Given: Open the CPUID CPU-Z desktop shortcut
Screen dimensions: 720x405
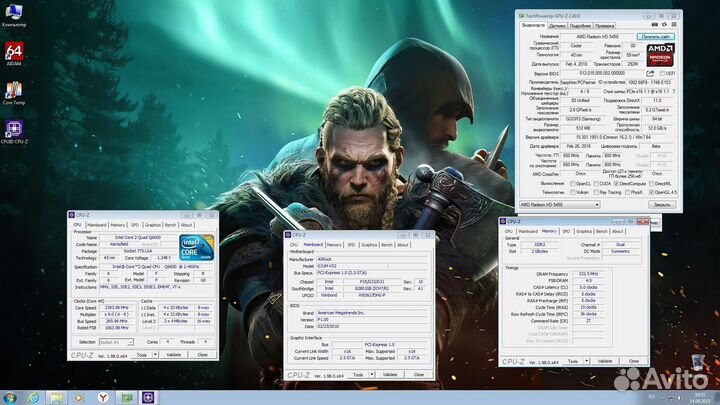Looking at the screenshot, I should pos(14,132).
